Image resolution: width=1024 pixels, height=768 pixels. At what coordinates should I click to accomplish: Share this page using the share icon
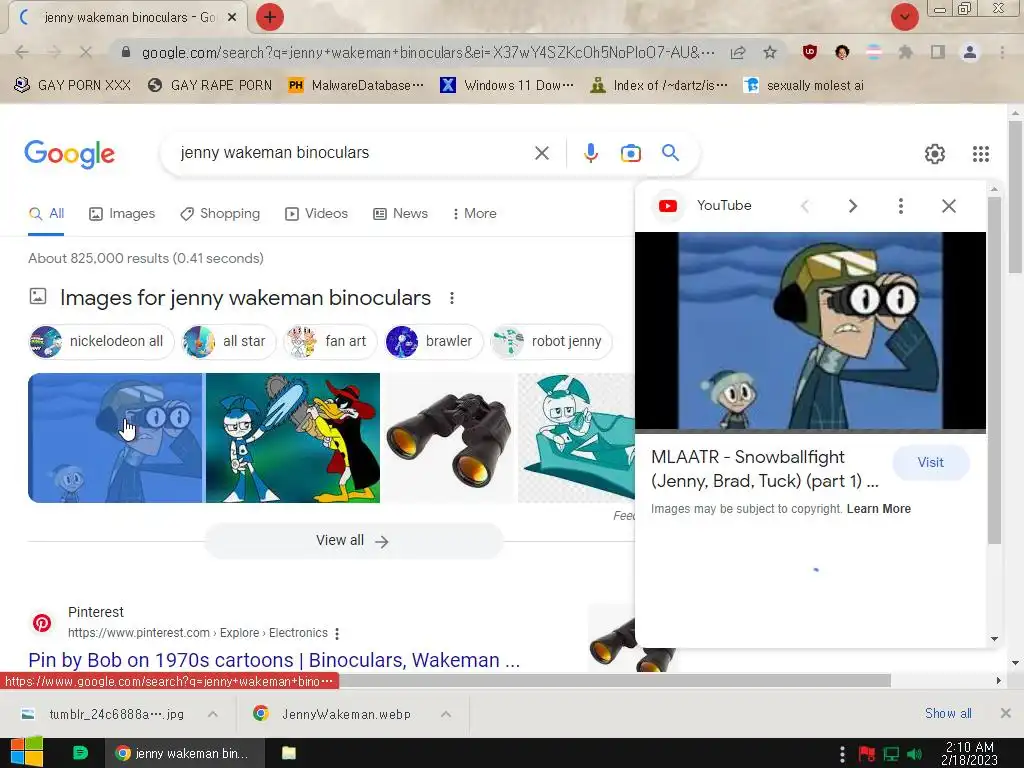[738, 52]
